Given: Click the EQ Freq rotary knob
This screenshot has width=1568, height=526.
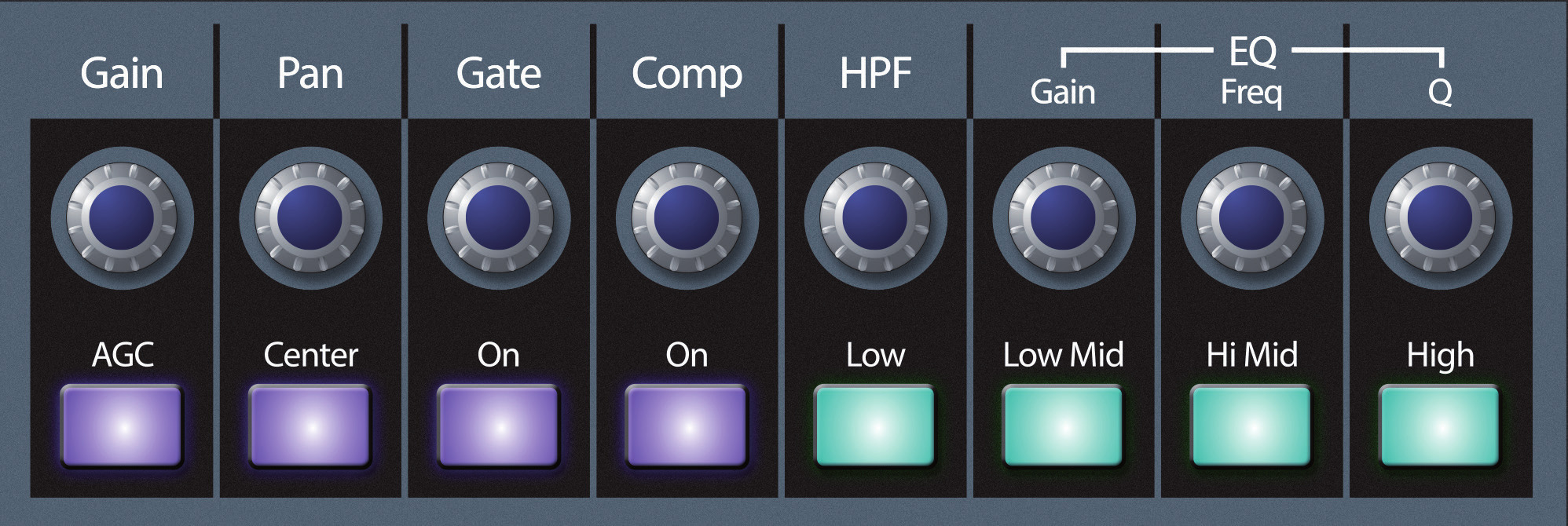Looking at the screenshot, I should (1251, 217).
